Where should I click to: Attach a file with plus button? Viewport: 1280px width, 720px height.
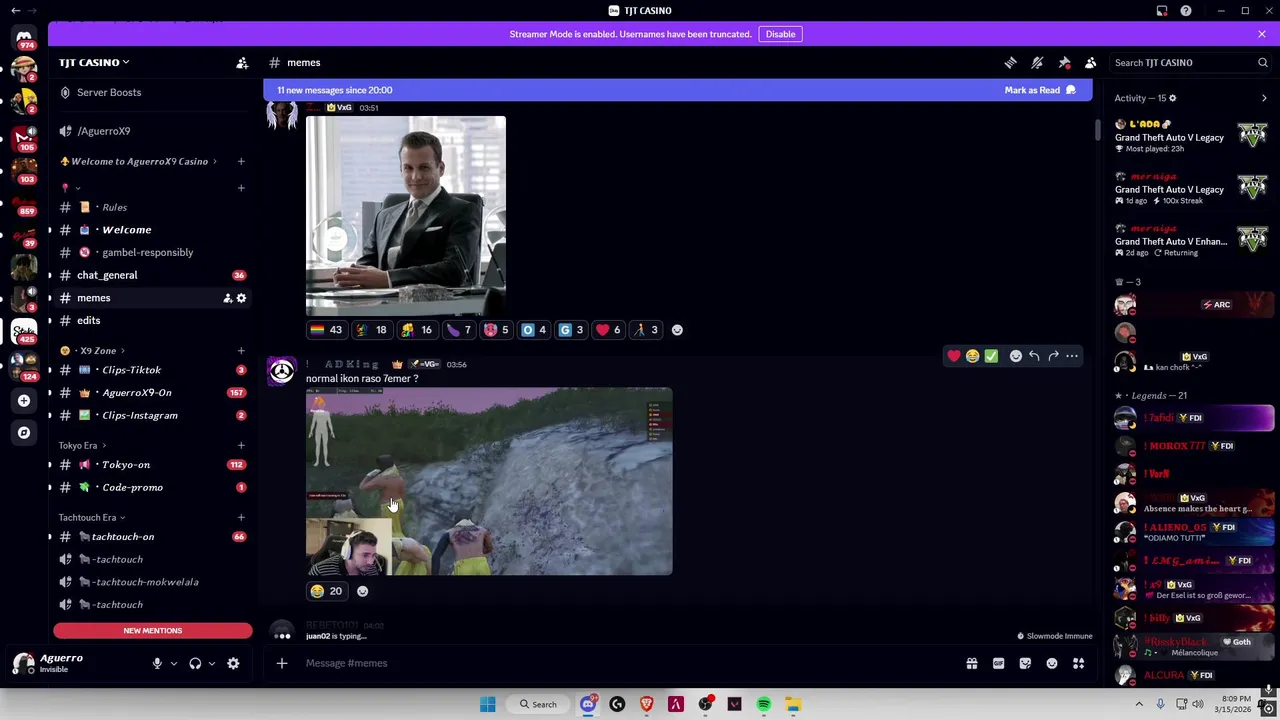pyautogui.click(x=282, y=663)
